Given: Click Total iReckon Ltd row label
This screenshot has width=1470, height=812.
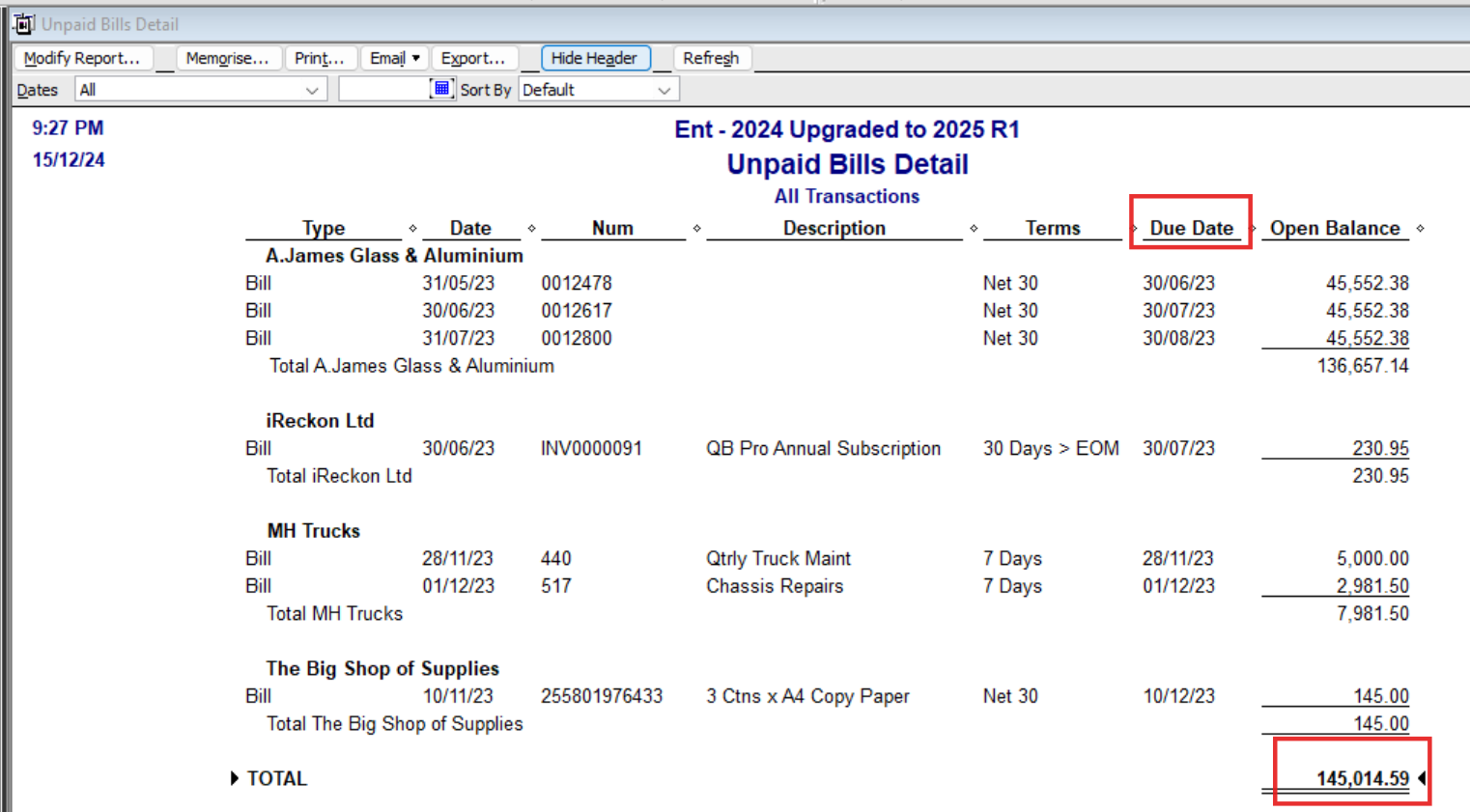Looking at the screenshot, I should [339, 476].
